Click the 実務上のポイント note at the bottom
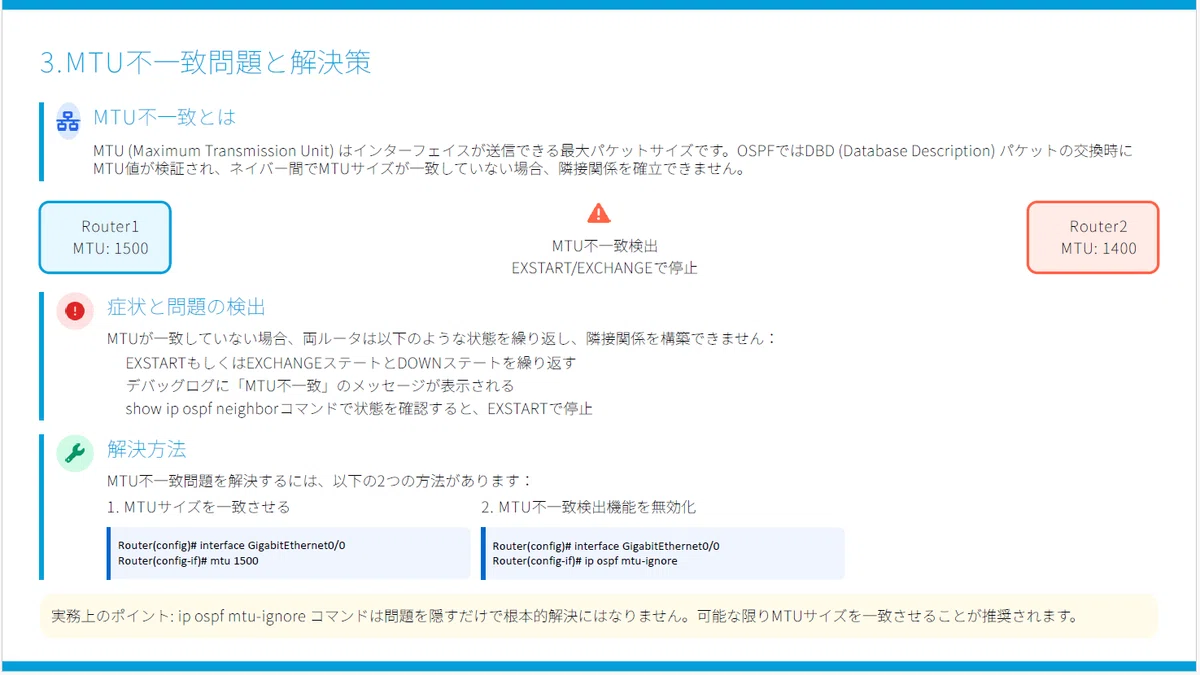The image size is (1200, 675). tap(598, 616)
